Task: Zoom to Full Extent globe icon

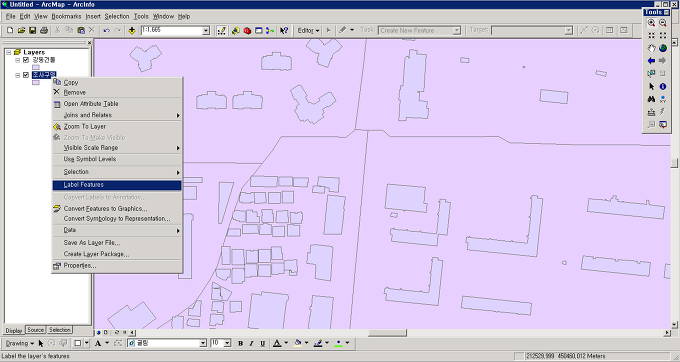Action: (663, 48)
